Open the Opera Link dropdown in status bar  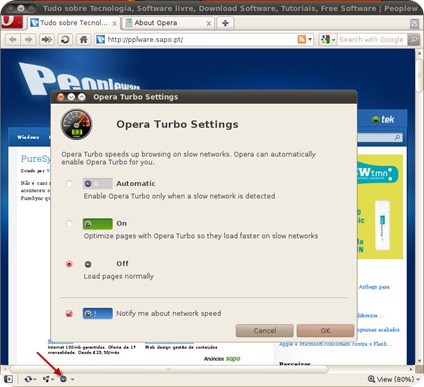pos(35,379)
